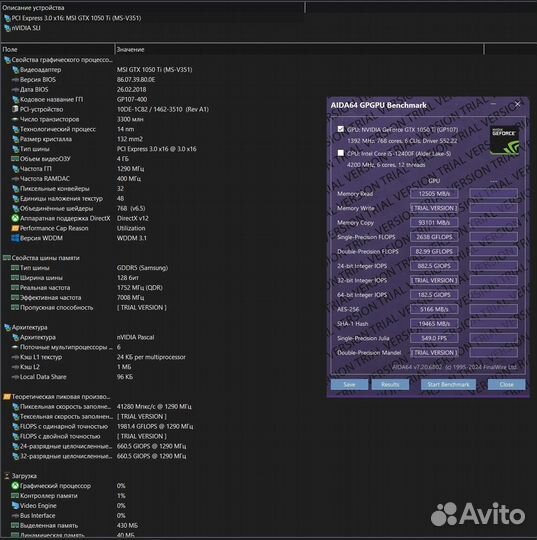
Task: Minimize the AIDA64 GPGPU Benchmark dialog
Action: pyautogui.click(x=493, y=104)
